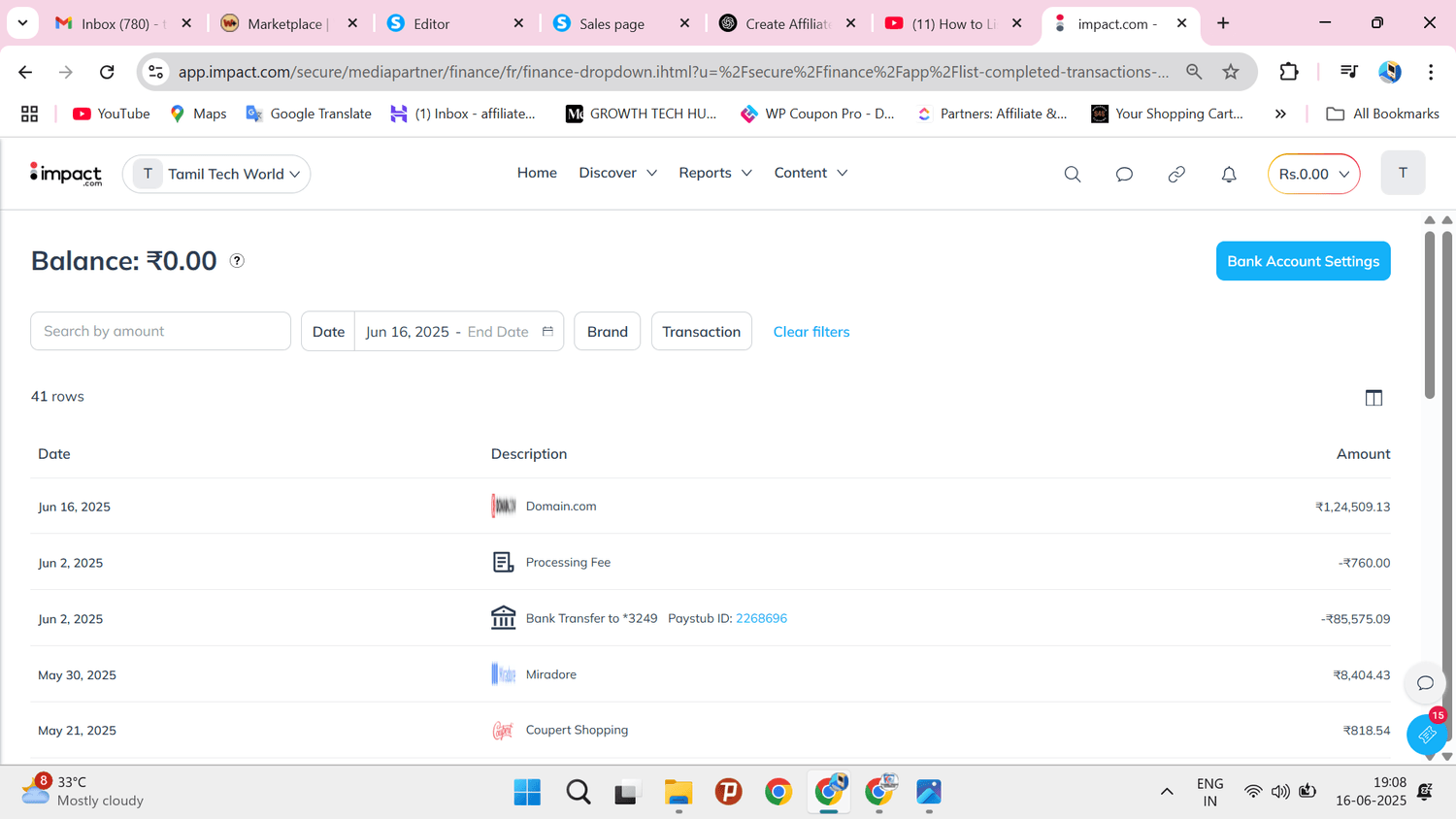This screenshot has width=1456, height=819.
Task: Click the End Date field
Action: (498, 331)
